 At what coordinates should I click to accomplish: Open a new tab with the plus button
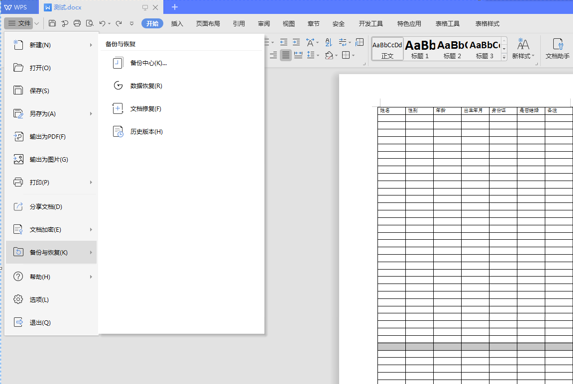(174, 7)
